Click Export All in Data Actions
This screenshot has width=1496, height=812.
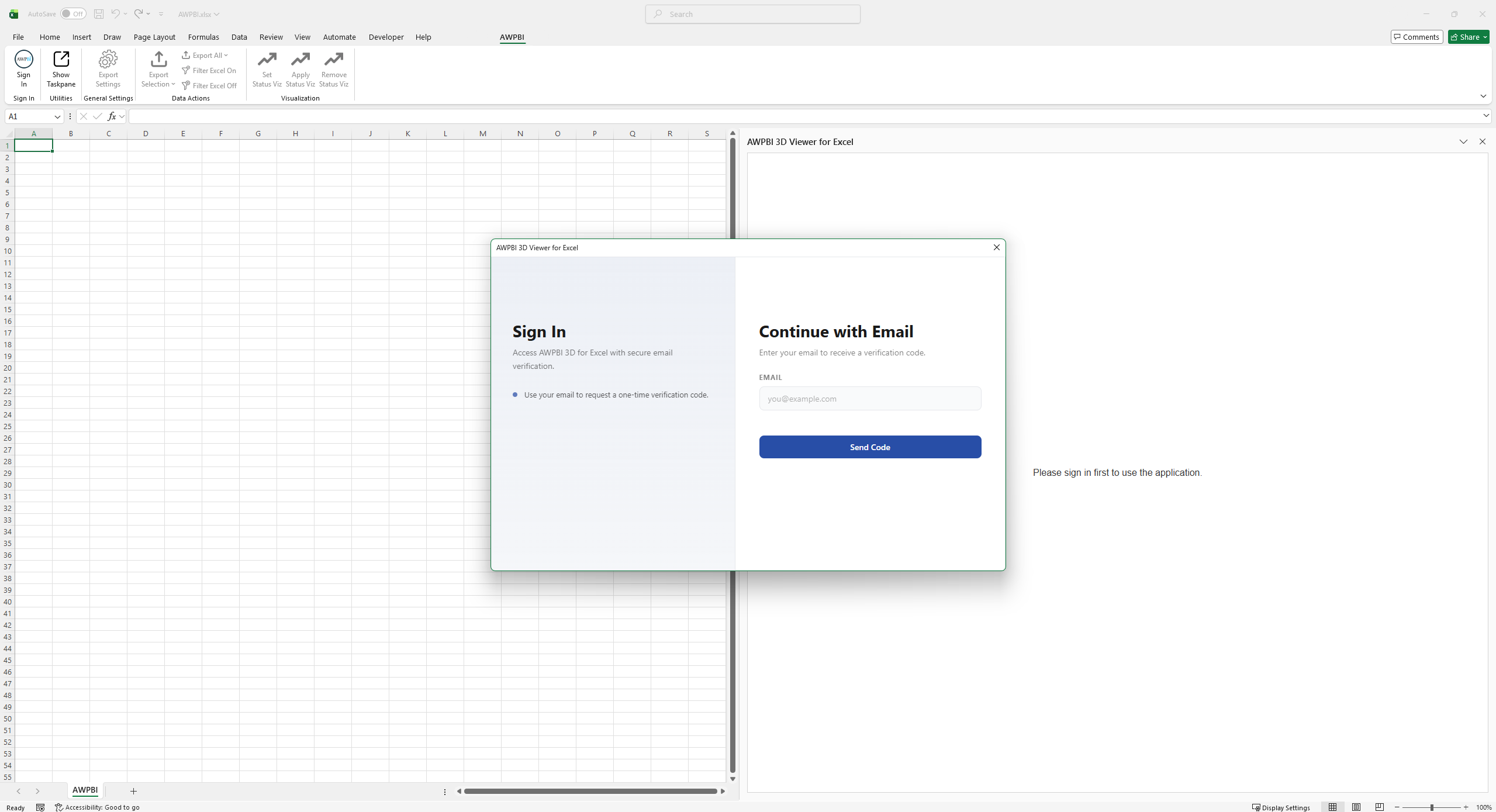click(x=205, y=55)
